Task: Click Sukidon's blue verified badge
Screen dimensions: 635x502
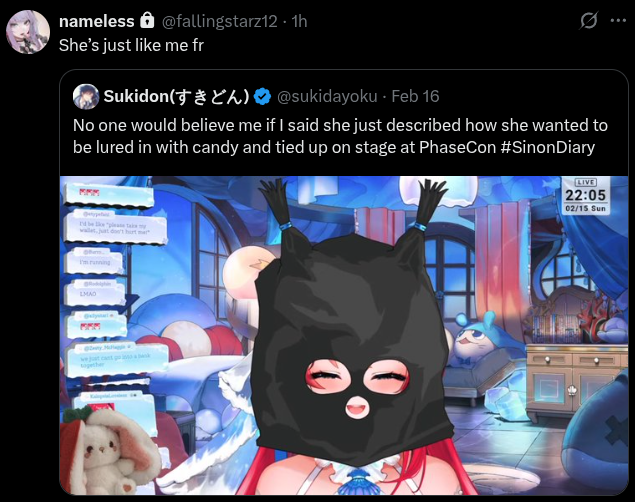Action: pos(262,96)
